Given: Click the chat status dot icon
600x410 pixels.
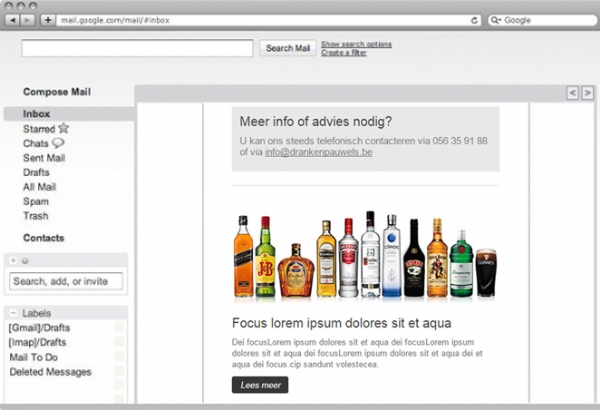Looking at the screenshot, I should point(25,261).
